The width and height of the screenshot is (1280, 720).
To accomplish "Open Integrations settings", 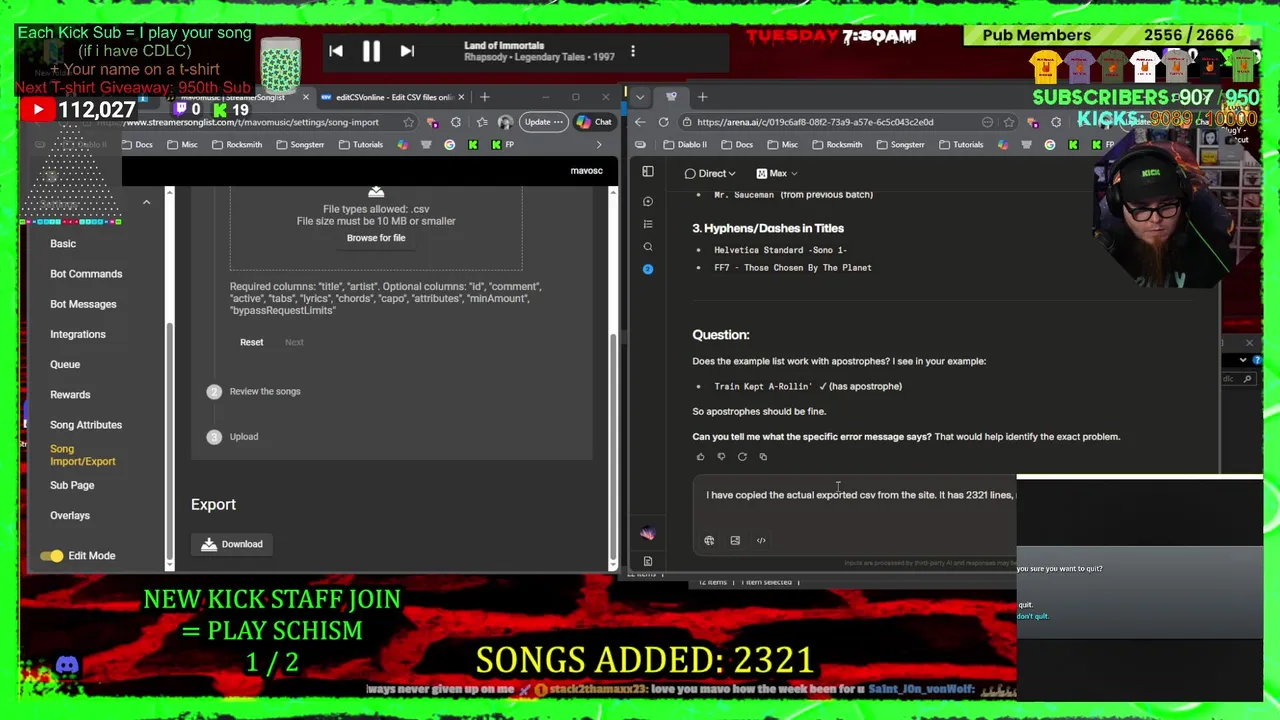I will tap(78, 334).
